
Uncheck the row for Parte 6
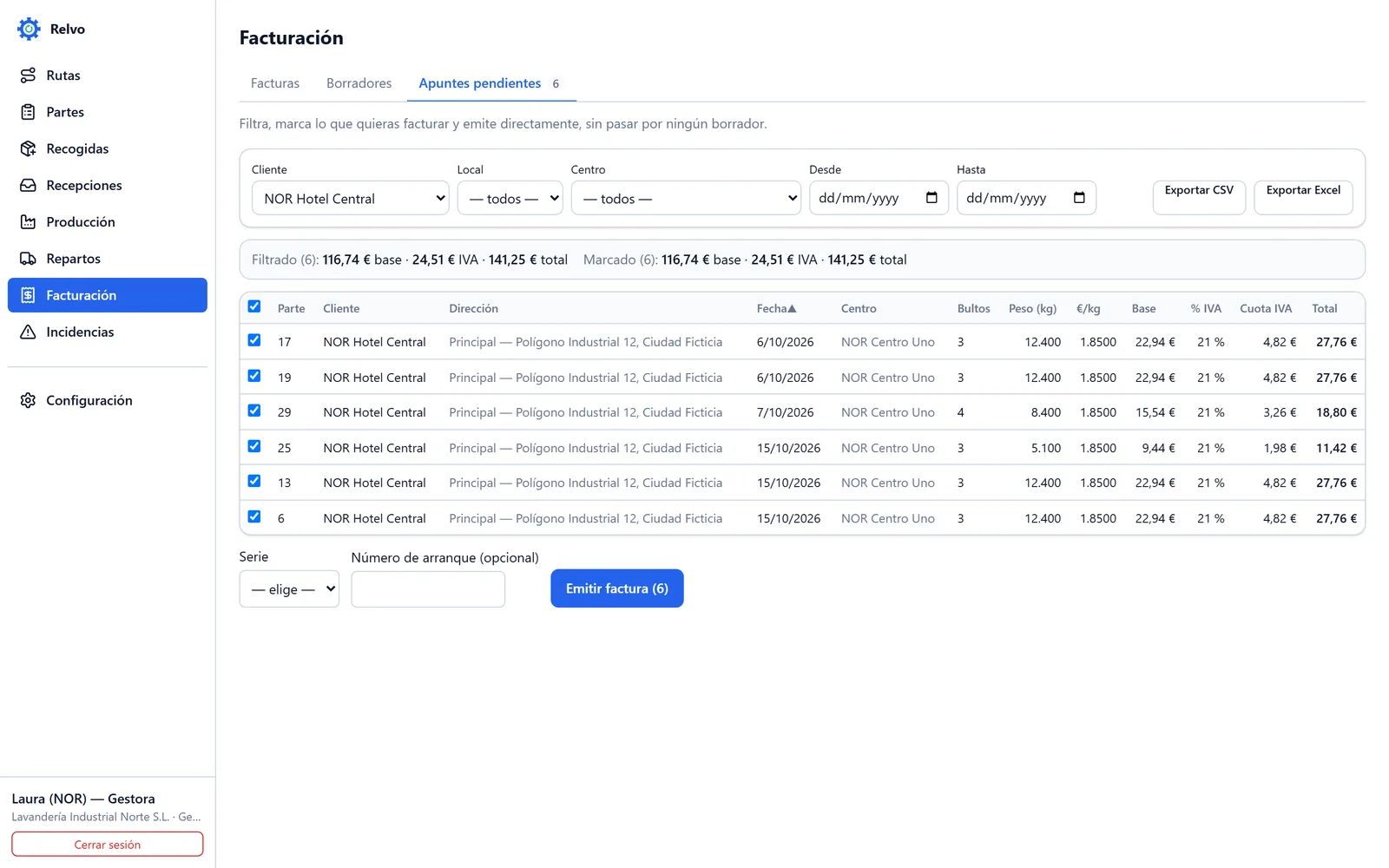pyautogui.click(x=254, y=516)
